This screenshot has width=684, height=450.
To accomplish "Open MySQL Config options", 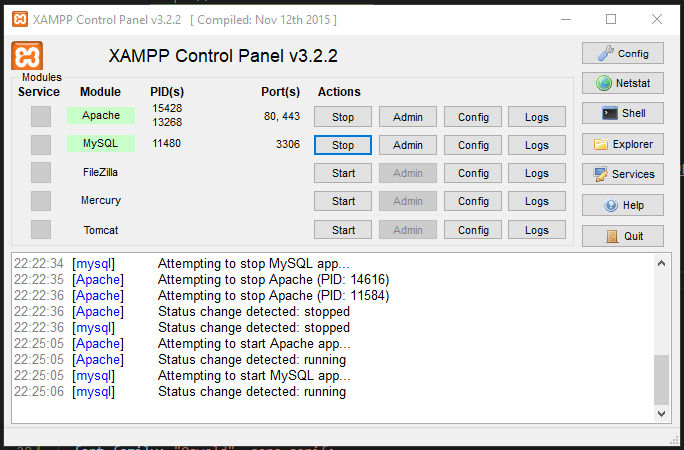I will [473, 145].
